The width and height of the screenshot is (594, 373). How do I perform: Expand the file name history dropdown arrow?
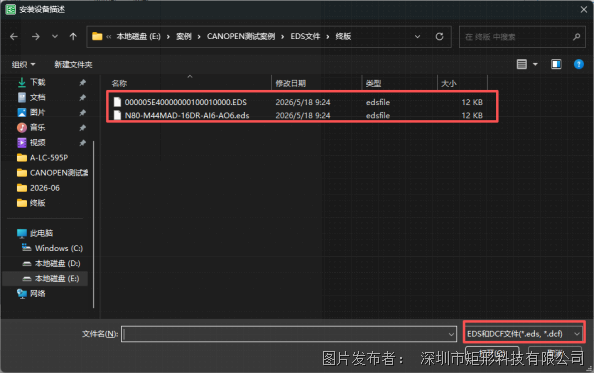[x=451, y=334]
